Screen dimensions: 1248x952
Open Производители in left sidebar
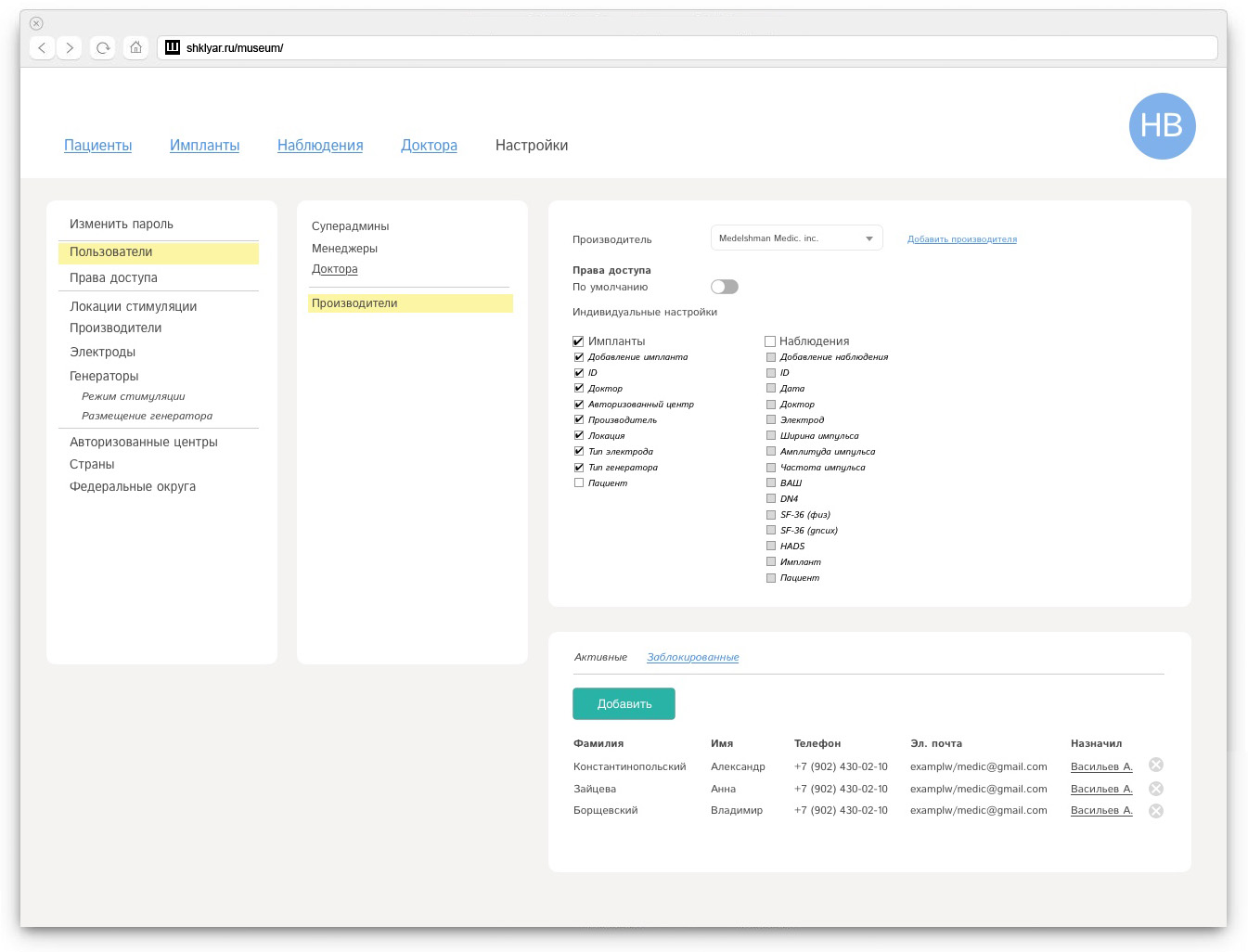pos(115,328)
